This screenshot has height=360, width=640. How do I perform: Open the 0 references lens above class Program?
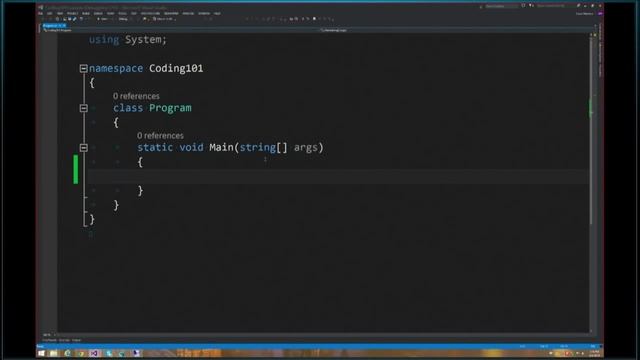pos(136,96)
